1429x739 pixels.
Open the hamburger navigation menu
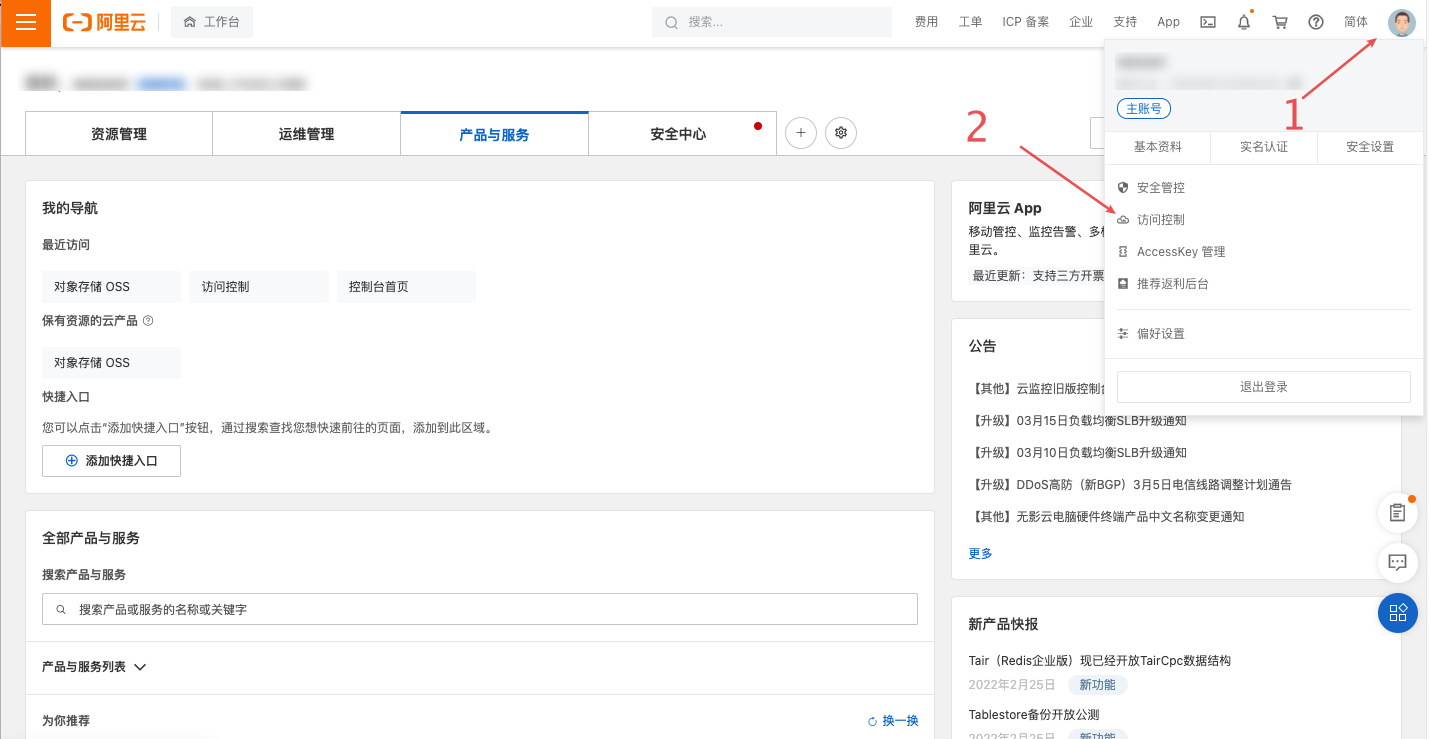click(x=25, y=22)
